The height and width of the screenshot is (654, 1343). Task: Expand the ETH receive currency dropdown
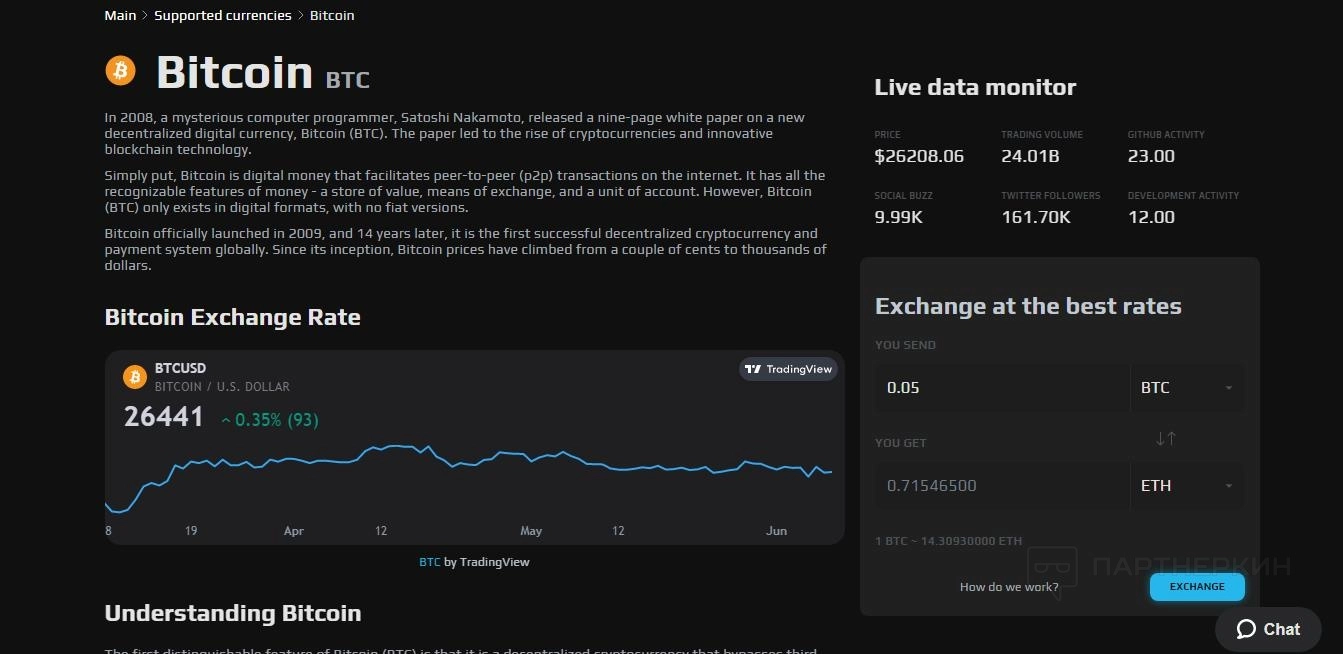click(x=1187, y=486)
